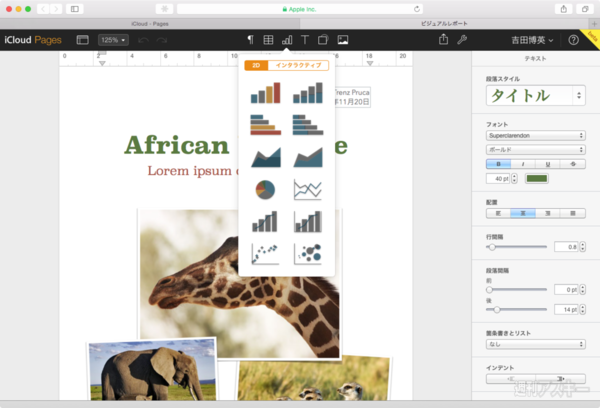Open a new Safari tab
The width and height of the screenshot is (600, 408).
tap(594, 24)
